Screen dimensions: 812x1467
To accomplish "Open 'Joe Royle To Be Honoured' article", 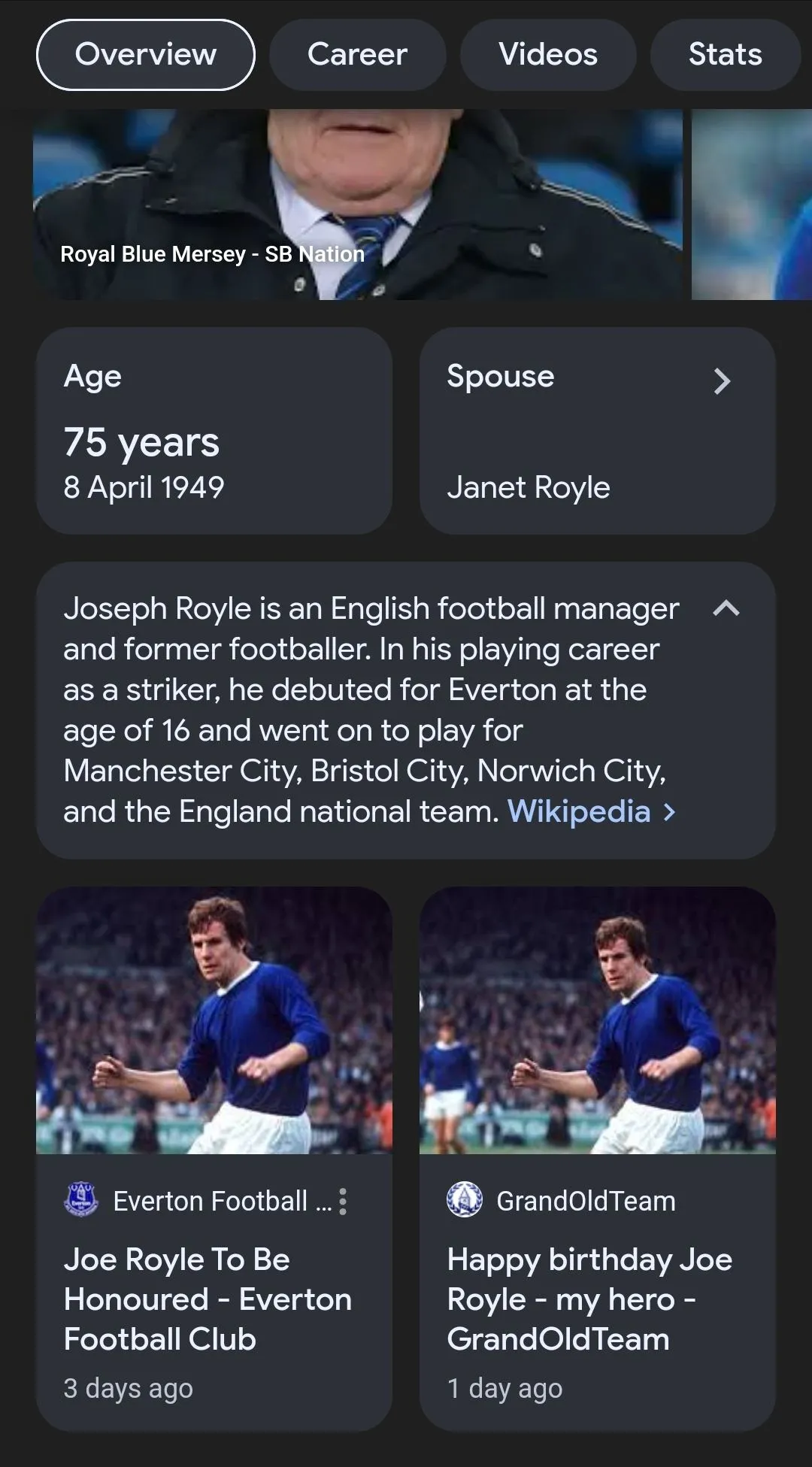I will point(208,1299).
